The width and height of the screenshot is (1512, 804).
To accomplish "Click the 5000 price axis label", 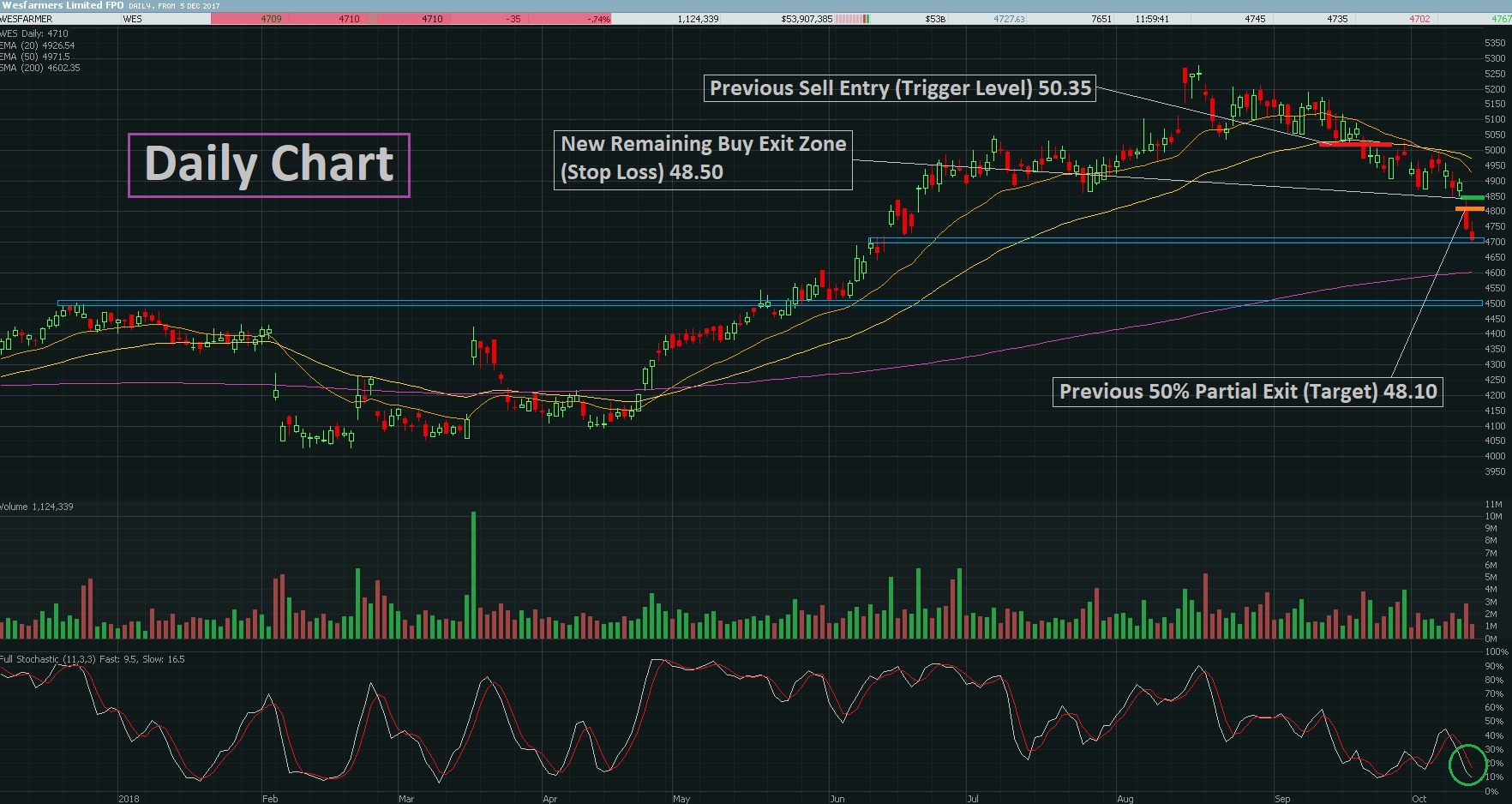I will (1495, 150).
